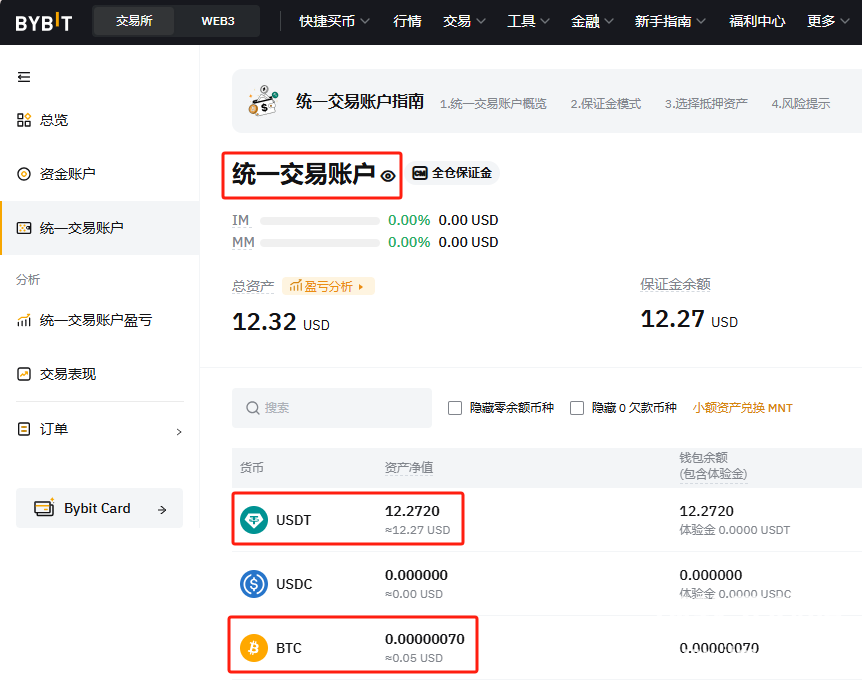862x684 pixels.
Task: Click the magnifier icon in search box
Action: pos(252,408)
